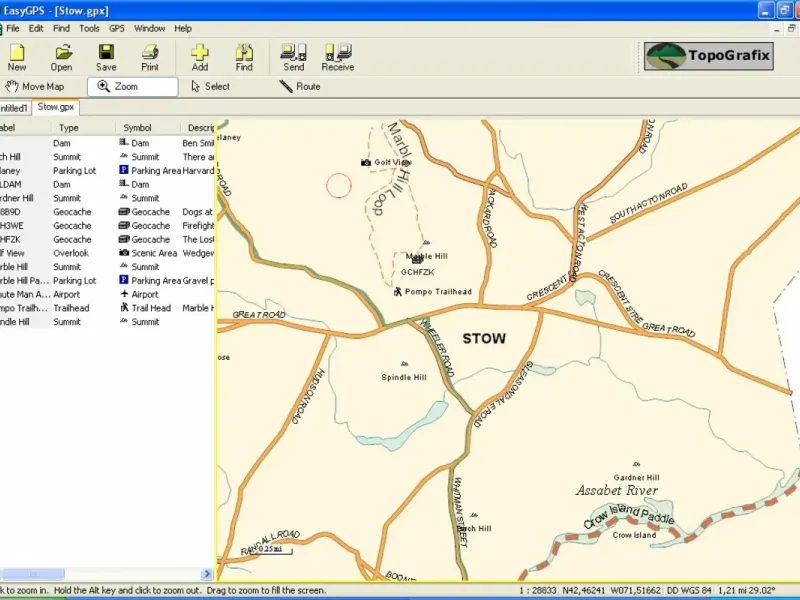Image resolution: width=800 pixels, height=600 pixels.
Task: Open the File menu
Action: (x=13, y=29)
